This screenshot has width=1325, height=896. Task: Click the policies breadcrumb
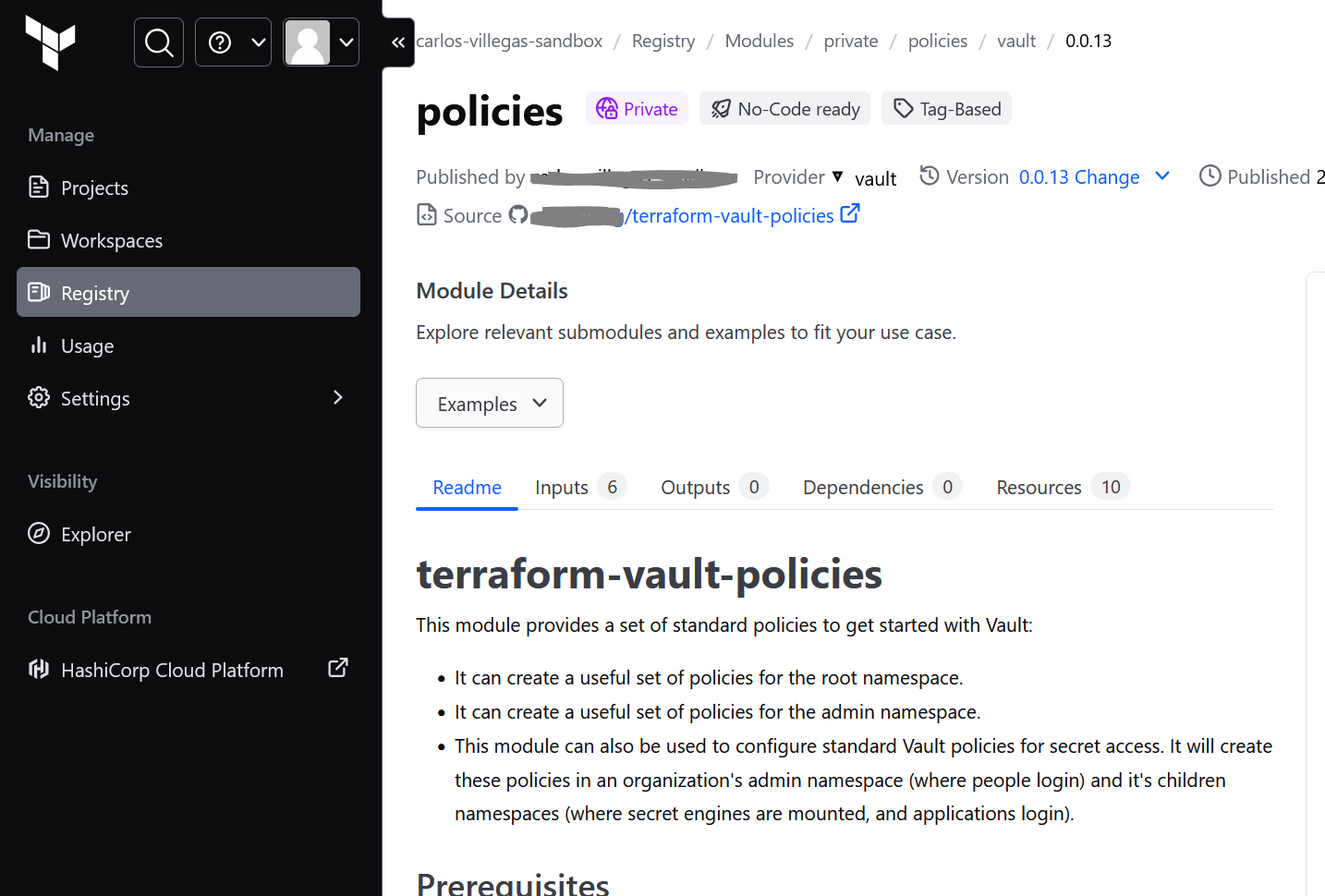[938, 41]
